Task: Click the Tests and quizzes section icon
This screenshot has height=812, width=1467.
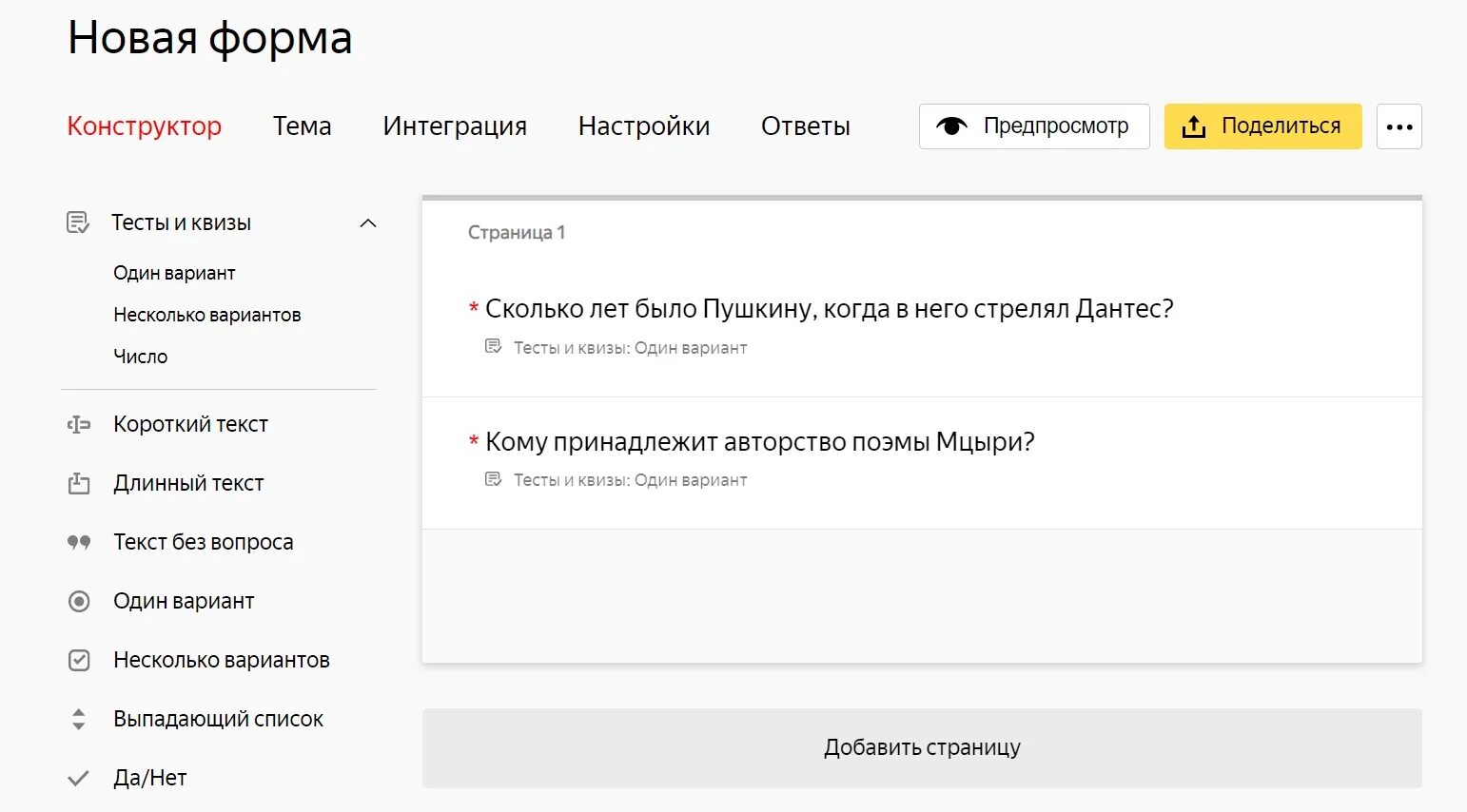Action: pyautogui.click(x=78, y=222)
